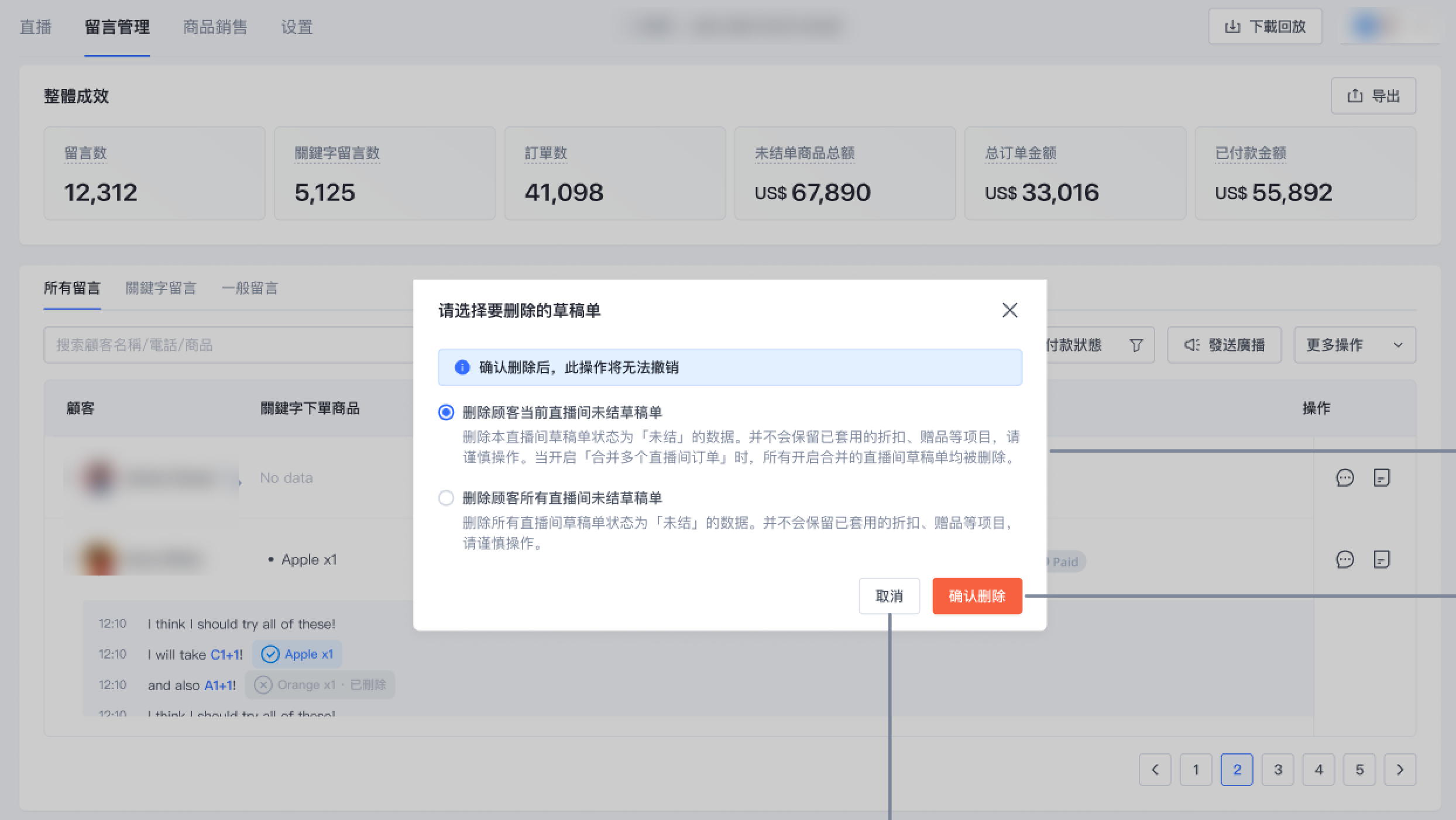Click the Apple x1 order tag
The height and width of the screenshot is (820, 1456).
tap(297, 654)
